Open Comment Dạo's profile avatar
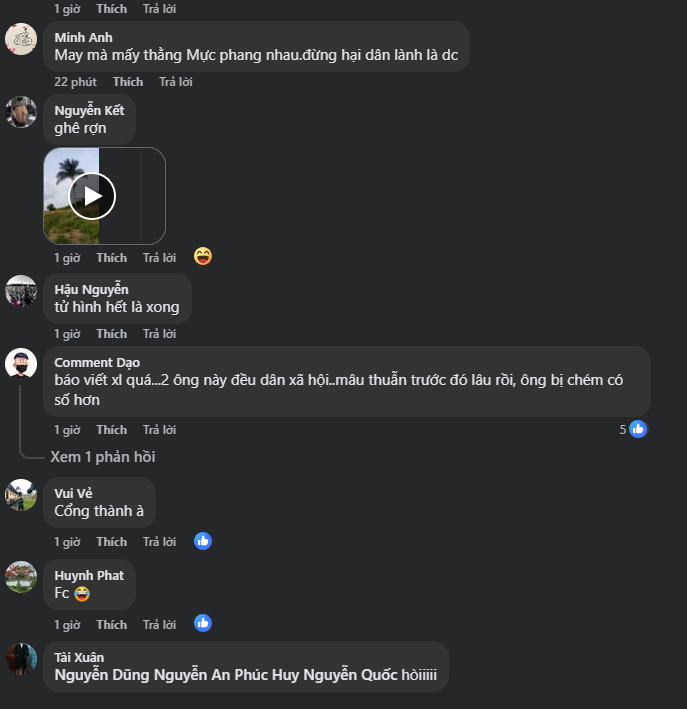The height and width of the screenshot is (709, 687). coord(21,363)
